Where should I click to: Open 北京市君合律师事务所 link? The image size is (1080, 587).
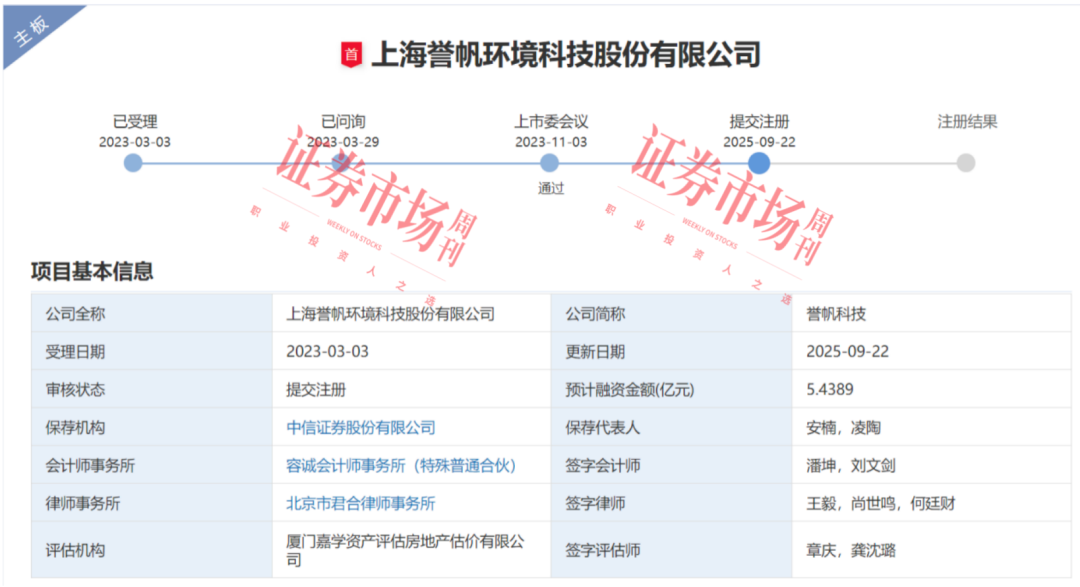coord(361,504)
